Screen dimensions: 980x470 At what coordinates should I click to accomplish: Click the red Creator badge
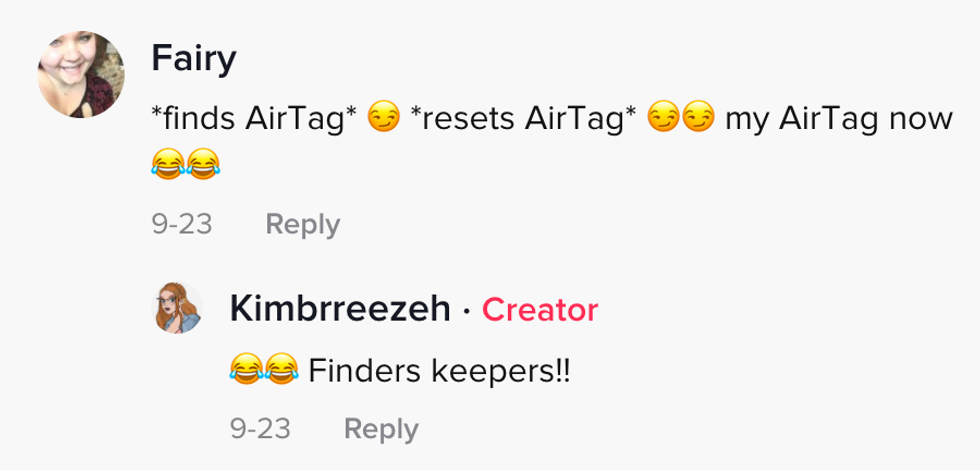point(540,309)
